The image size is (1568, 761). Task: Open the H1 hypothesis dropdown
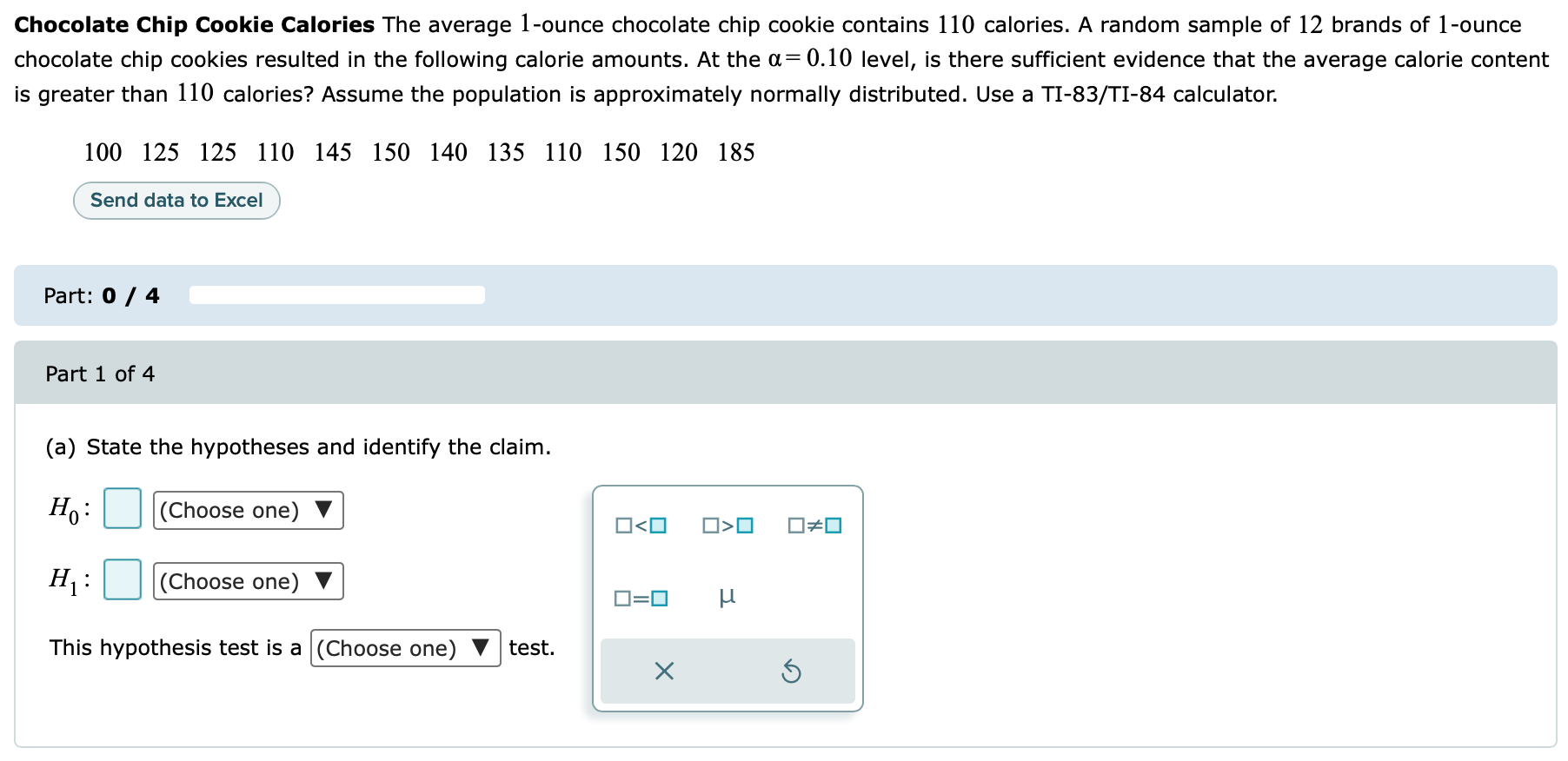[x=247, y=580]
